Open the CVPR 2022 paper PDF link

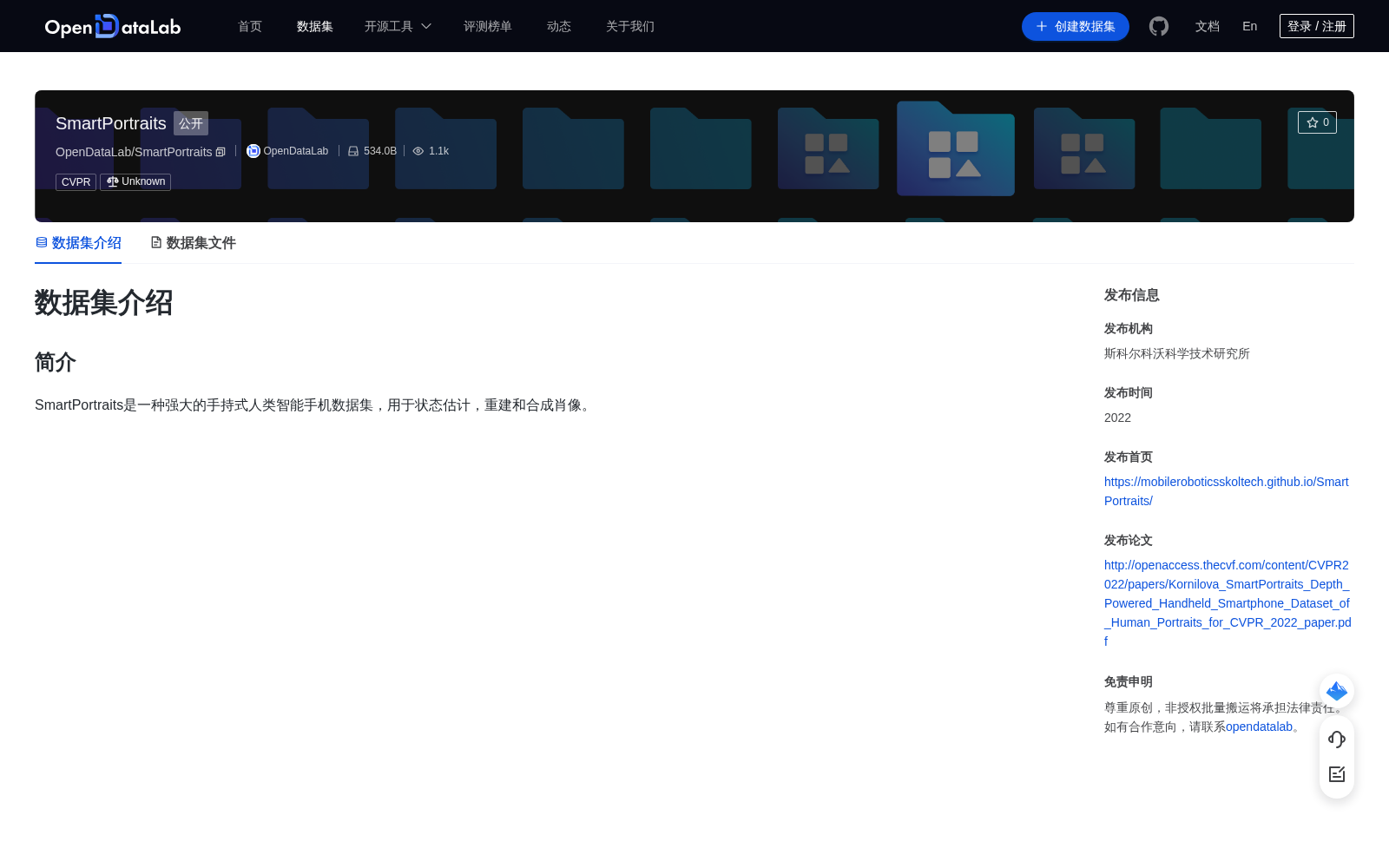click(1228, 603)
